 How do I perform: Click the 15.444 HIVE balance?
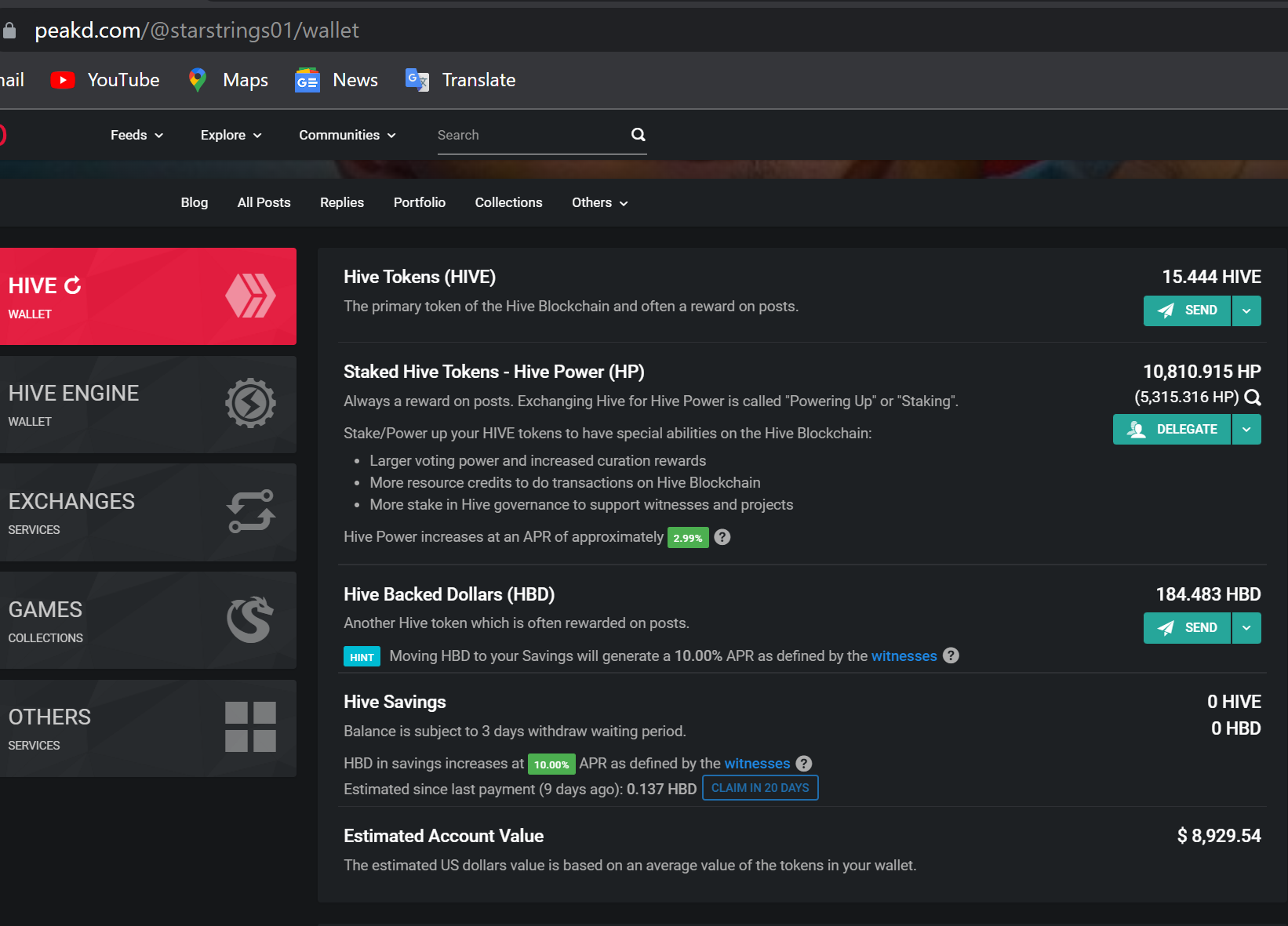click(x=1211, y=277)
